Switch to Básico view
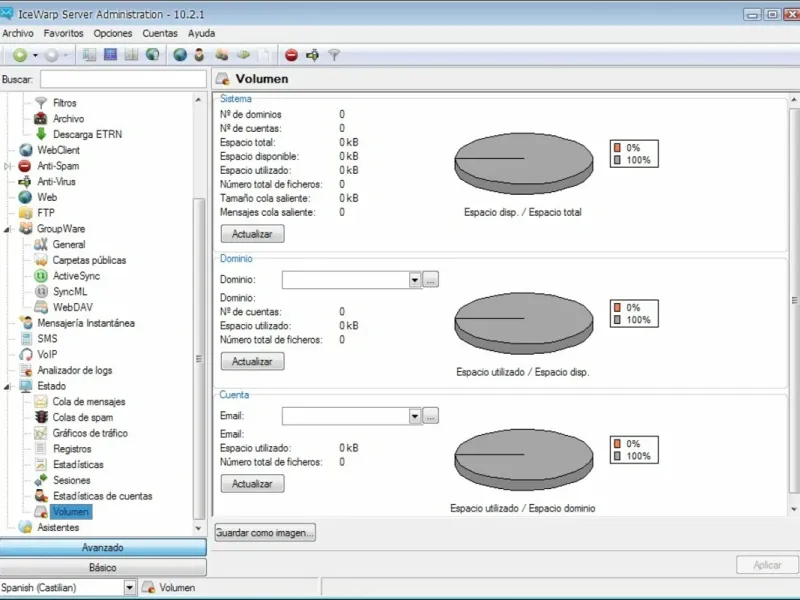This screenshot has width=800, height=600. 103,568
